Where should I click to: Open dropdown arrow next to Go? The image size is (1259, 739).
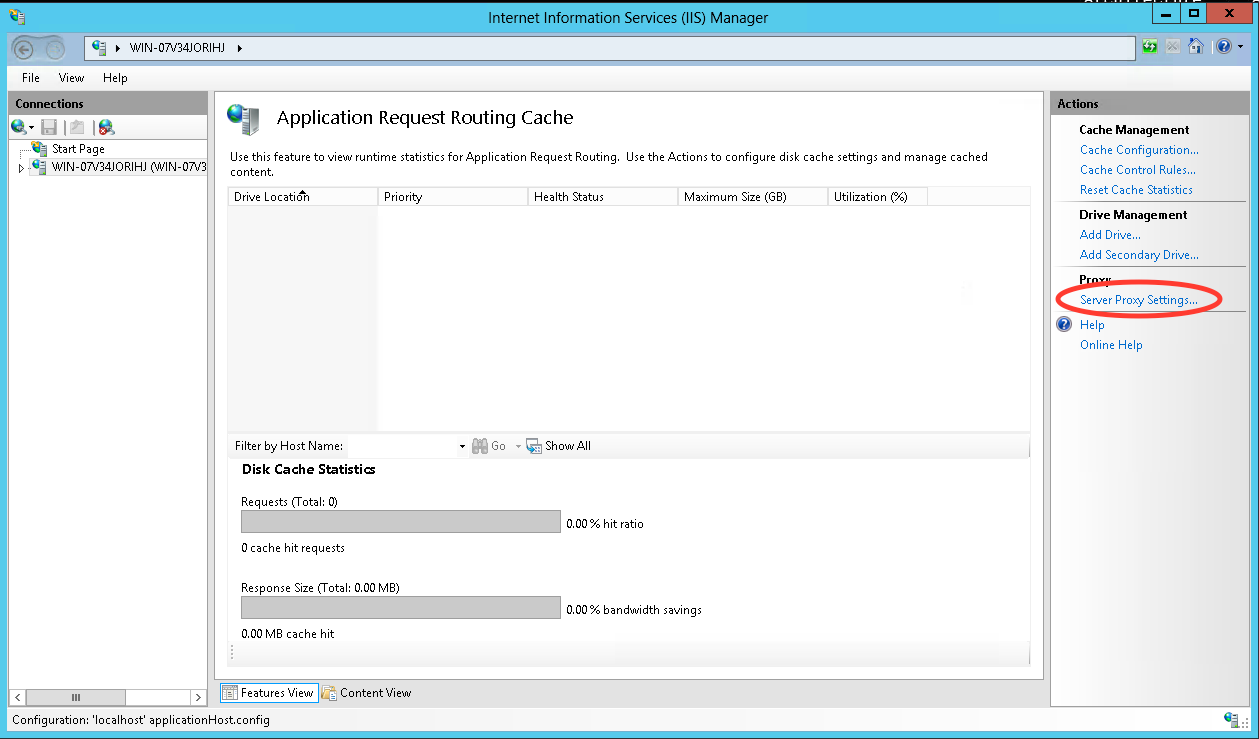point(518,446)
